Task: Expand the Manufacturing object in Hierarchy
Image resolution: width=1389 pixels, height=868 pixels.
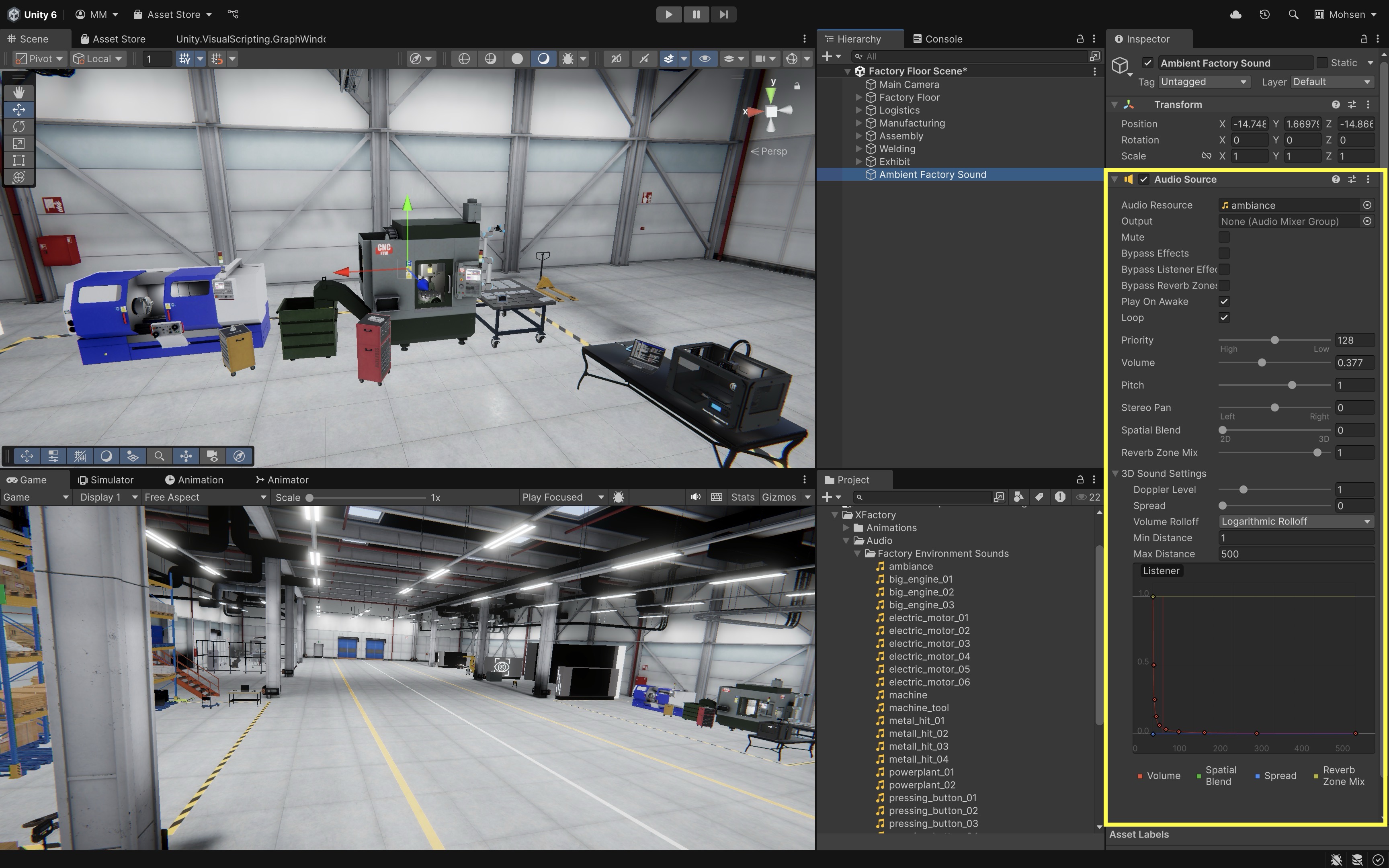Action: 858,123
